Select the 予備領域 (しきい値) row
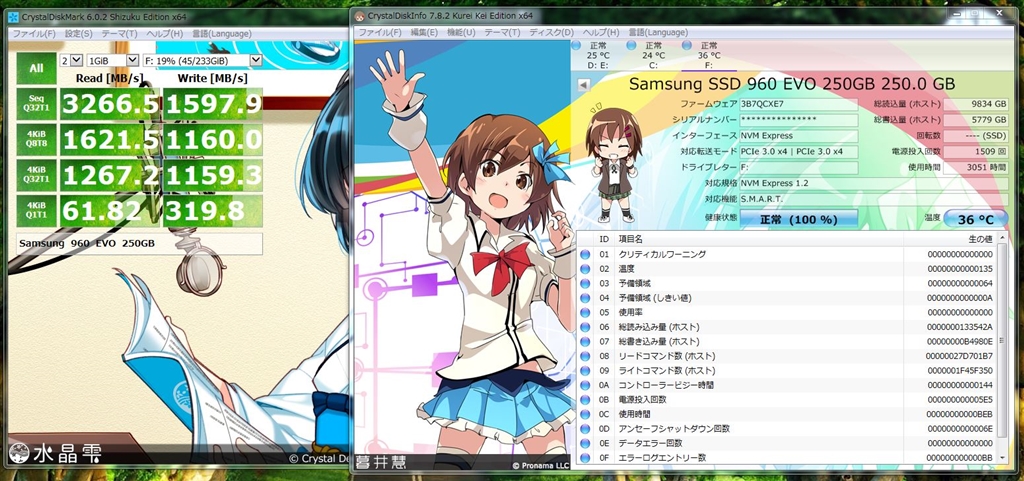1024x481 pixels. coord(787,298)
